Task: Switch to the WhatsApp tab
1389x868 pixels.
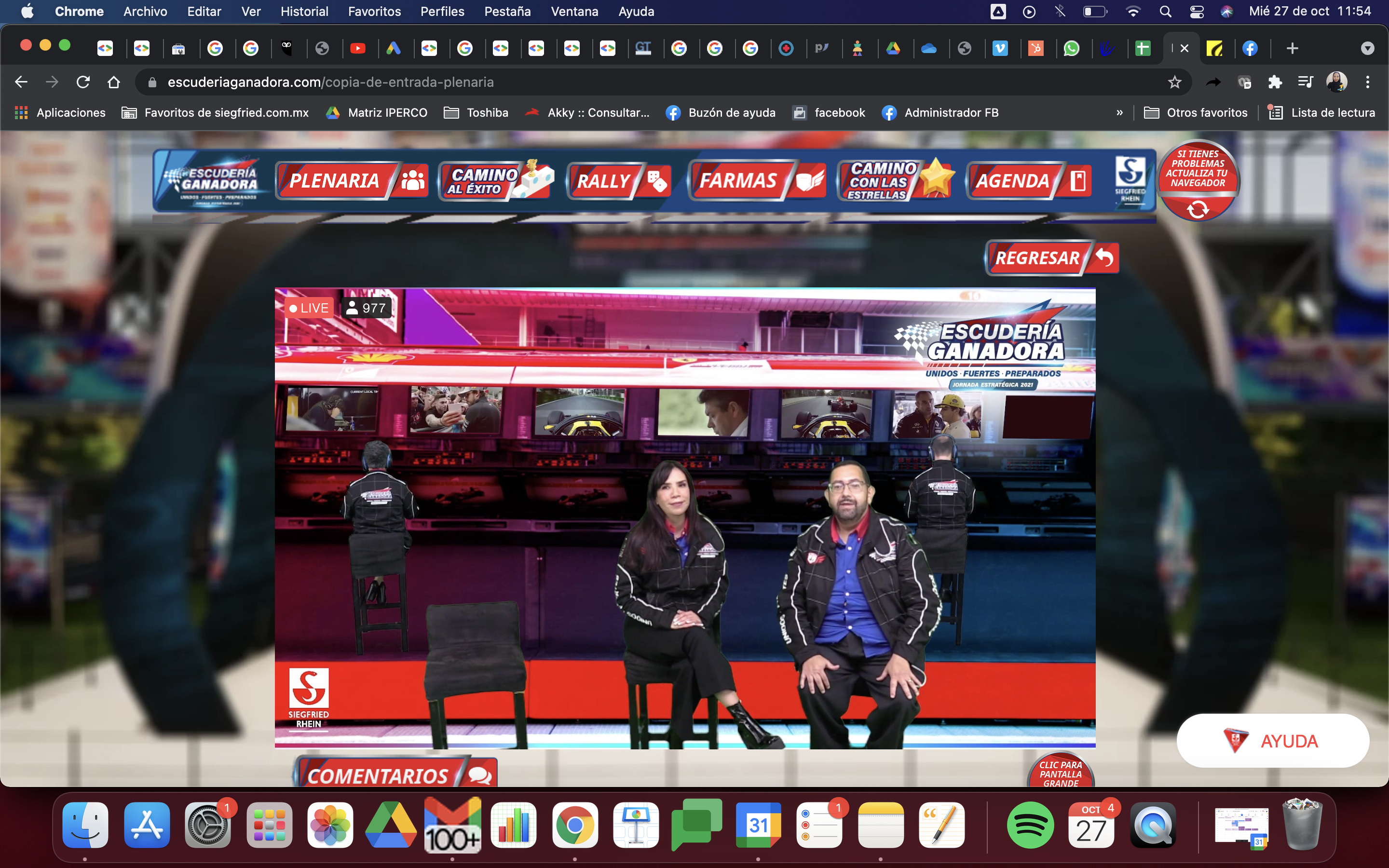Action: tap(1071, 48)
